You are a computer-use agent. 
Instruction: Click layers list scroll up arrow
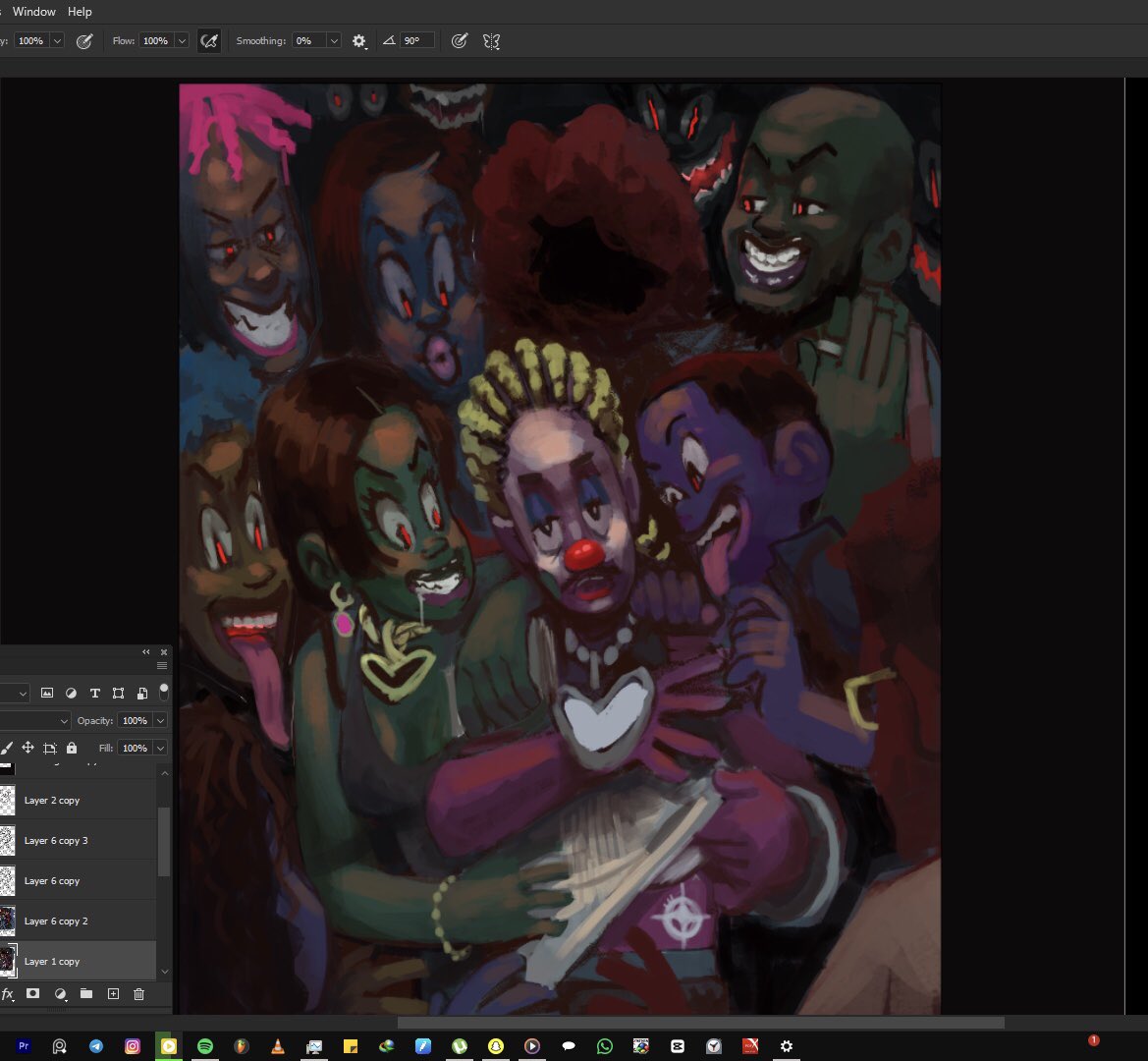tap(165, 773)
